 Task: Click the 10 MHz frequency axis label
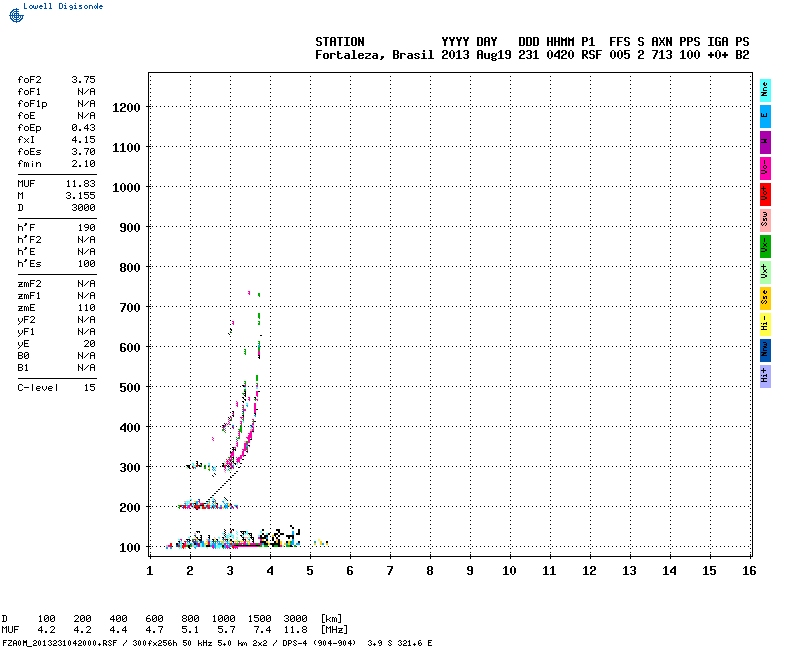(509, 571)
